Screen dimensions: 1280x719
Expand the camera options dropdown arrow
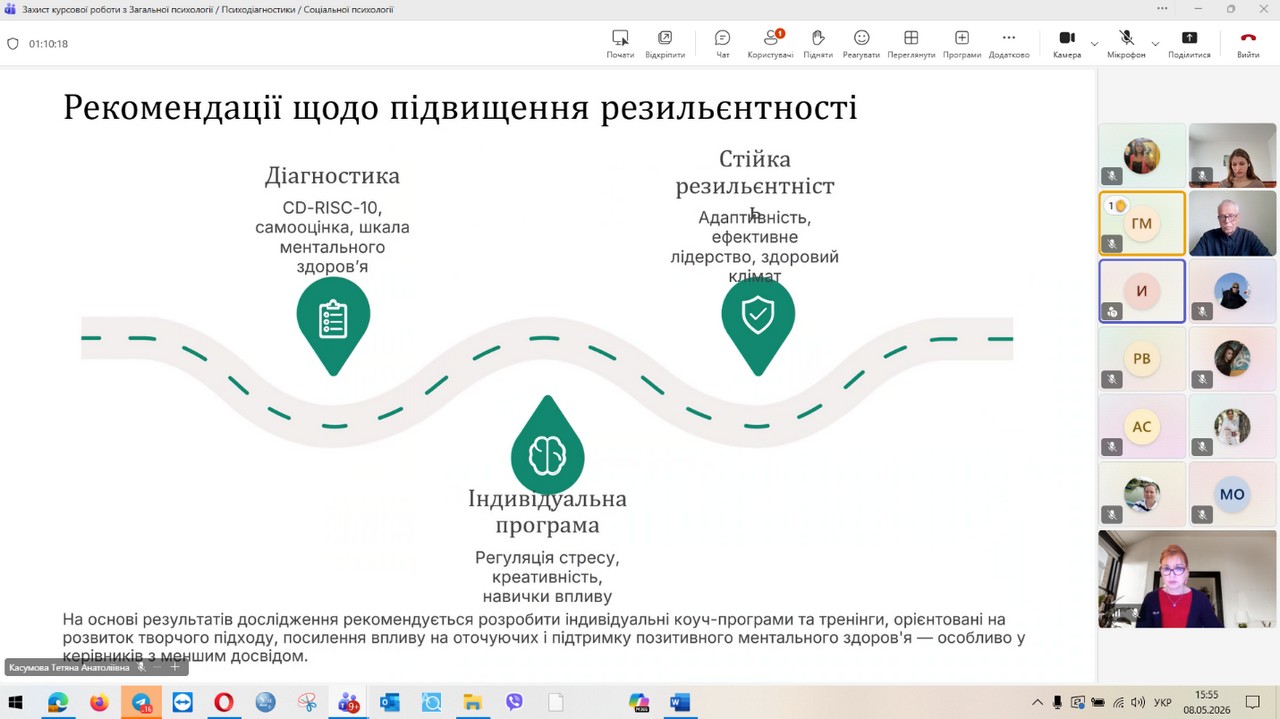(1094, 44)
